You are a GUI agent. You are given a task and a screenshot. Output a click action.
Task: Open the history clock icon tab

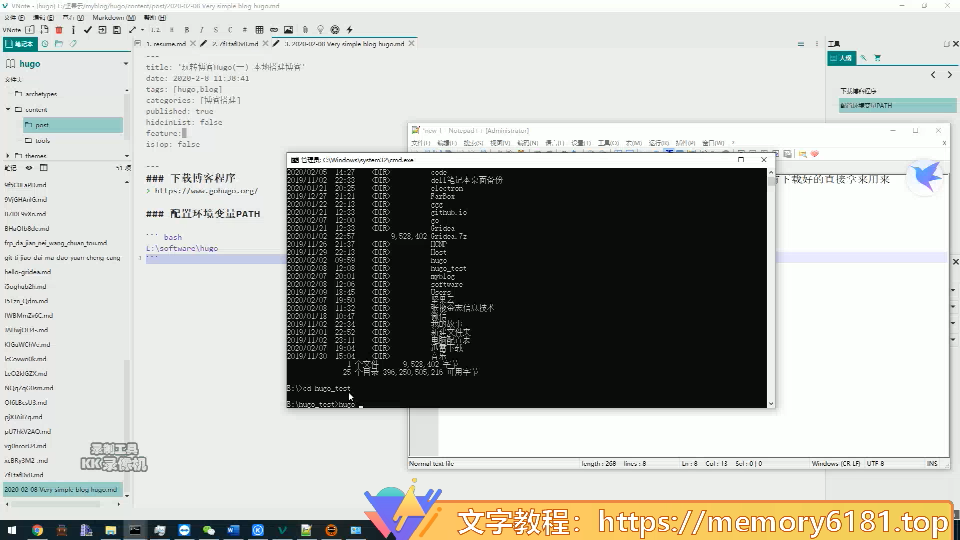tap(45, 43)
